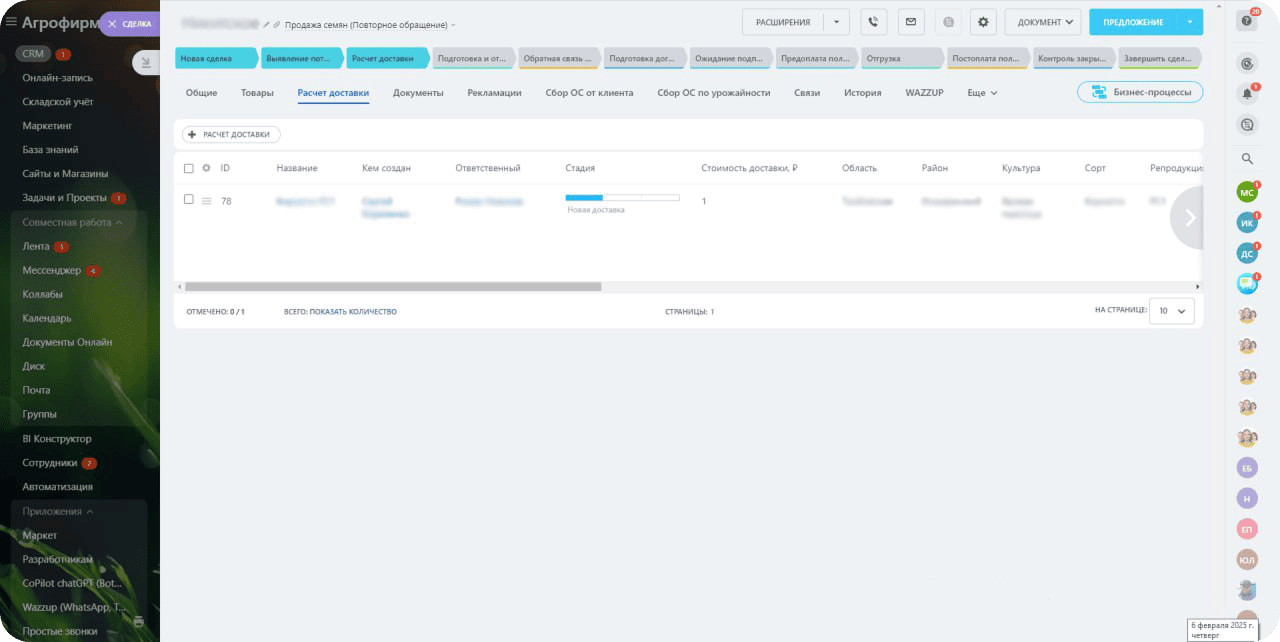The image size is (1280, 642).
Task: Check the checkbox for row 78
Action: (x=189, y=200)
